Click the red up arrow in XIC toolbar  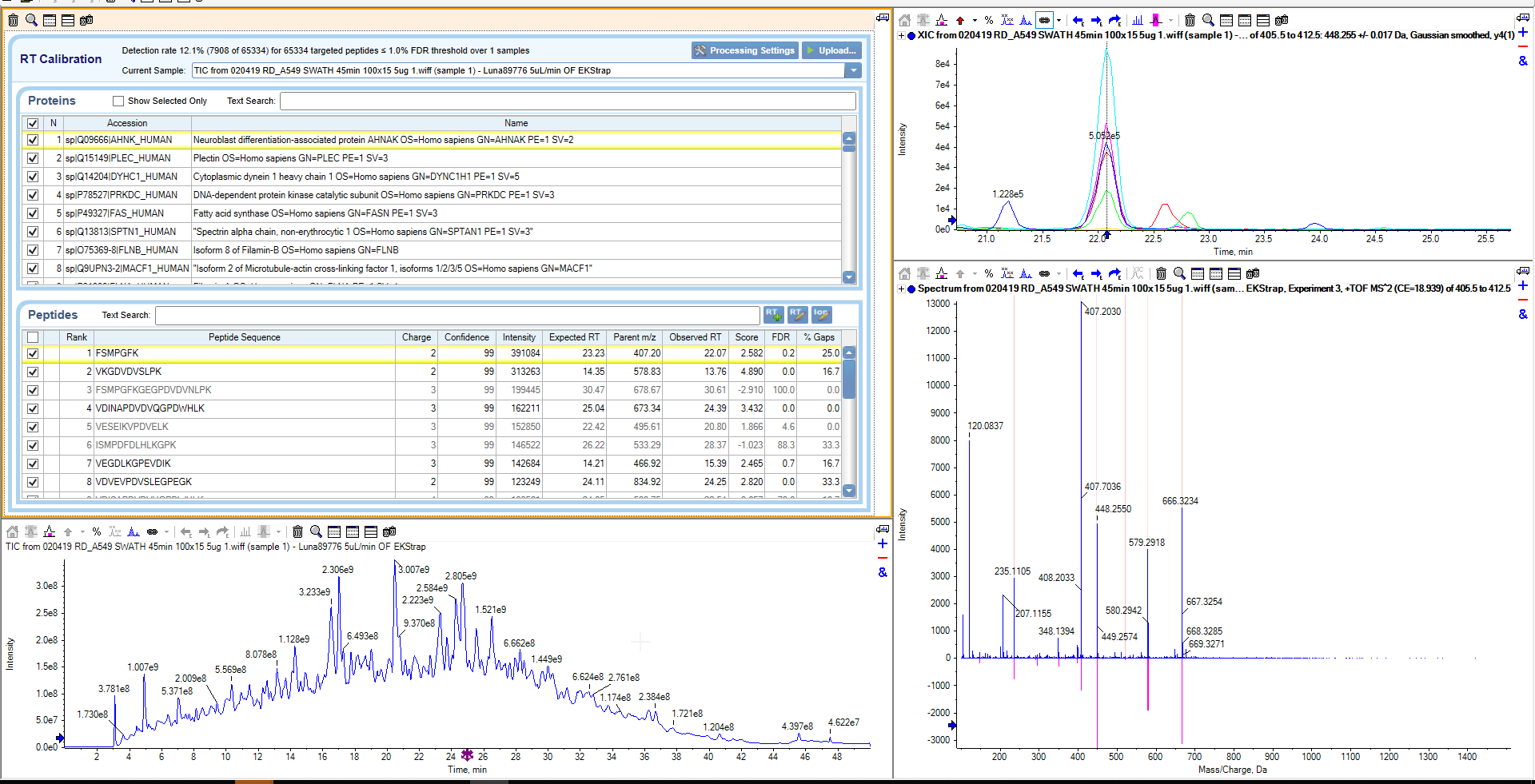[x=960, y=20]
